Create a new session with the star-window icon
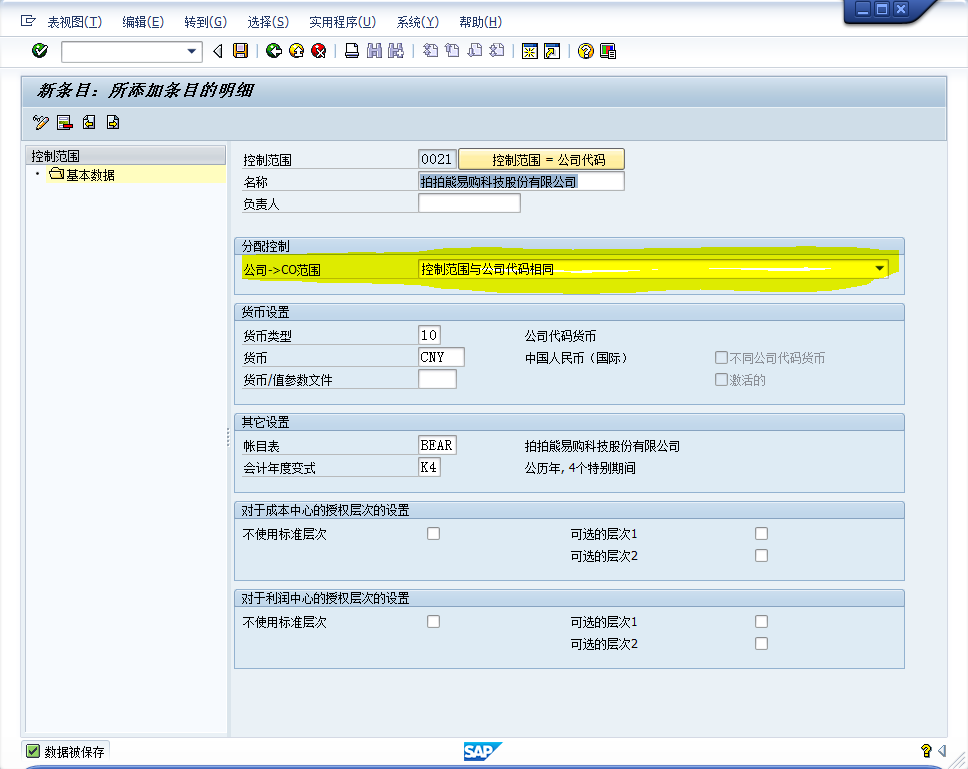The image size is (968, 769). click(x=530, y=51)
